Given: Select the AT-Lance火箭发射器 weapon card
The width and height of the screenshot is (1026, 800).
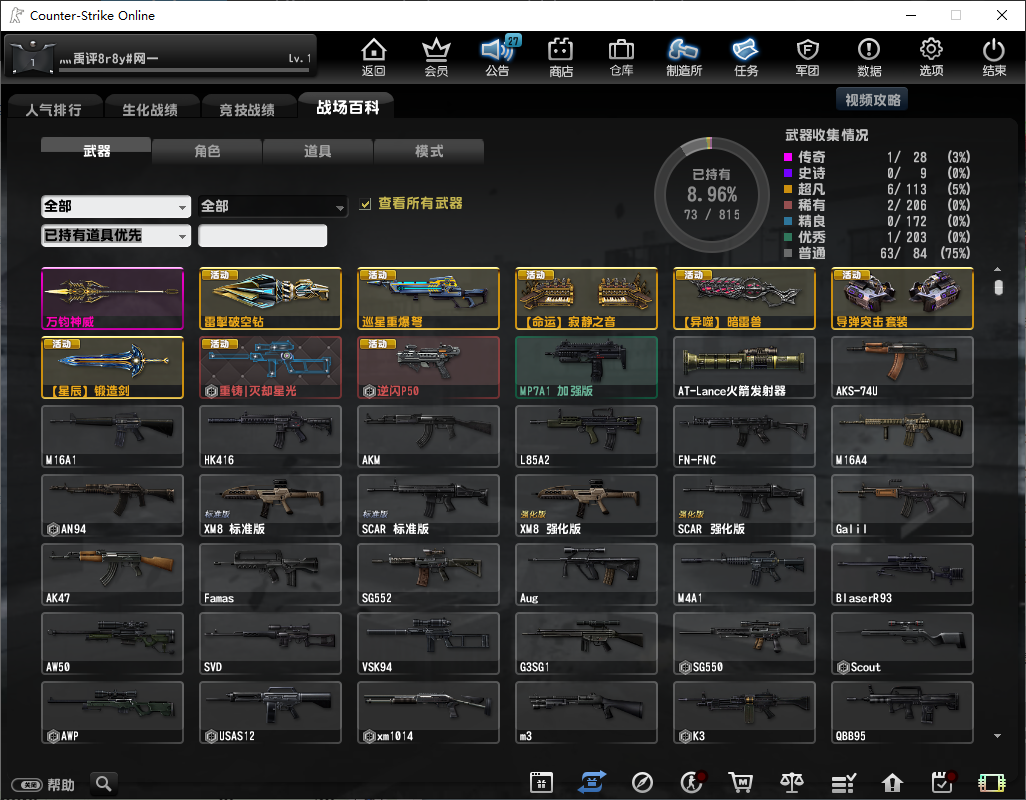Looking at the screenshot, I should tap(744, 368).
